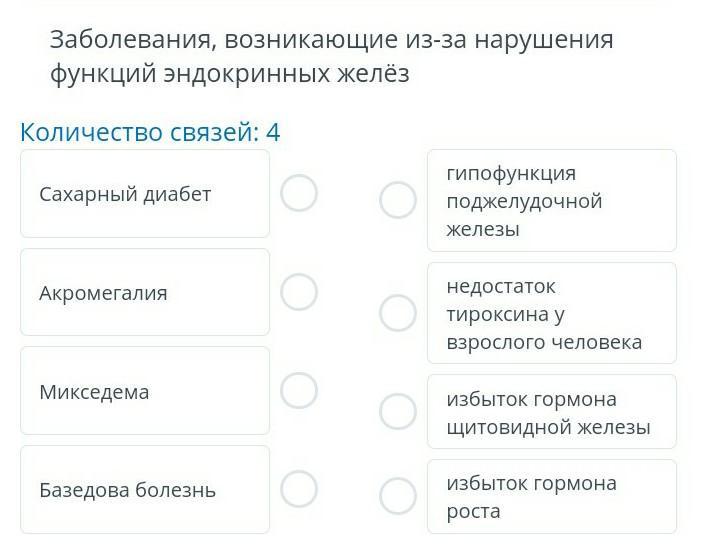
Task: Click the Сахарный диабет card
Action: coord(145,194)
